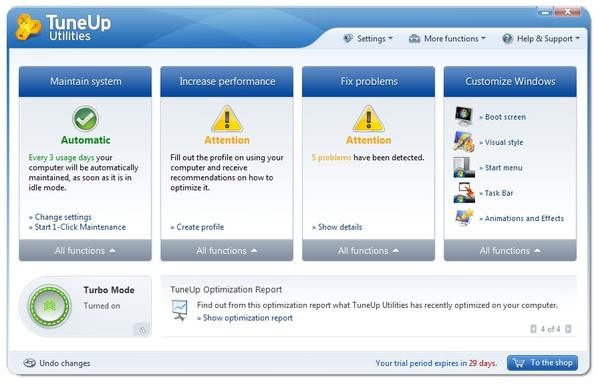Click the 4 of 4 page indicator
The height and width of the screenshot is (386, 600).
550,329
